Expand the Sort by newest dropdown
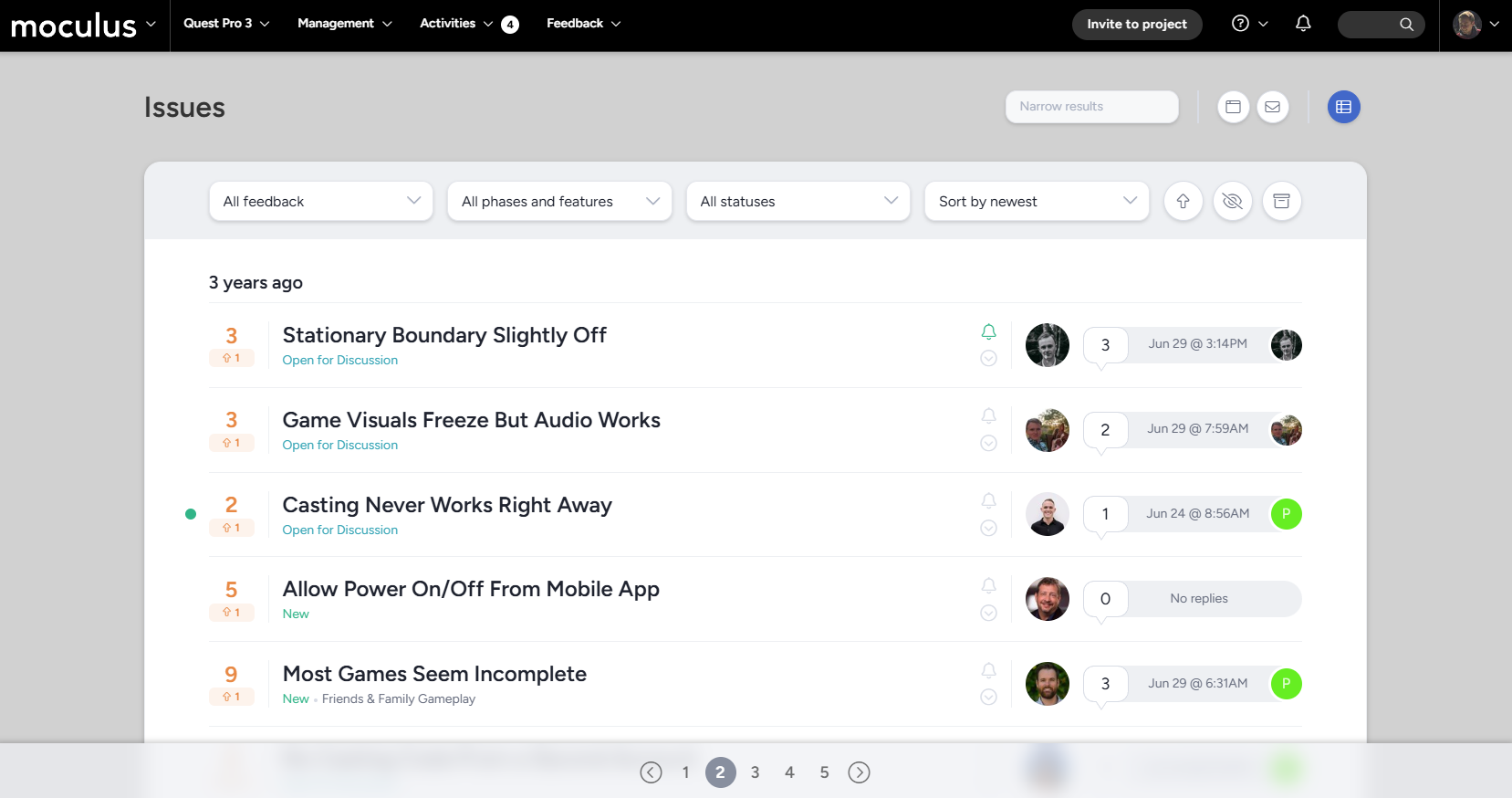This screenshot has width=1512, height=798. pos(1037,201)
